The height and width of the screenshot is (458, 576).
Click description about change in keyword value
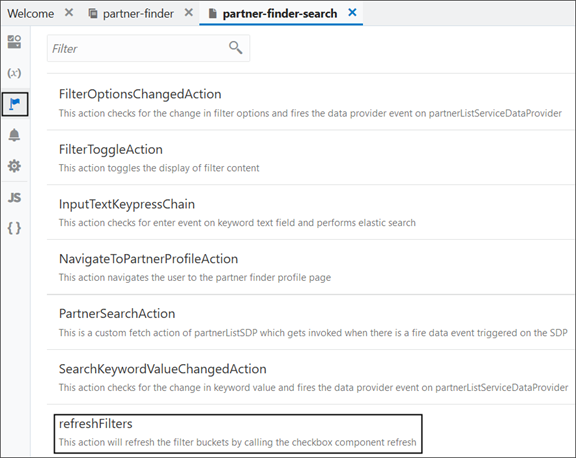tap(313, 388)
